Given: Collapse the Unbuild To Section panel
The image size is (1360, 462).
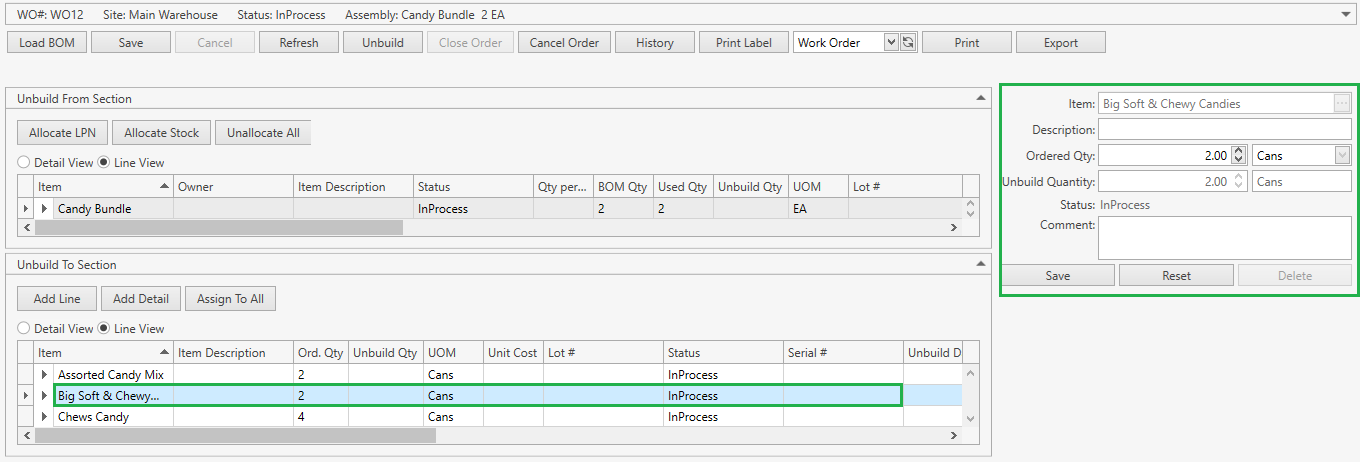Looking at the screenshot, I should (982, 264).
